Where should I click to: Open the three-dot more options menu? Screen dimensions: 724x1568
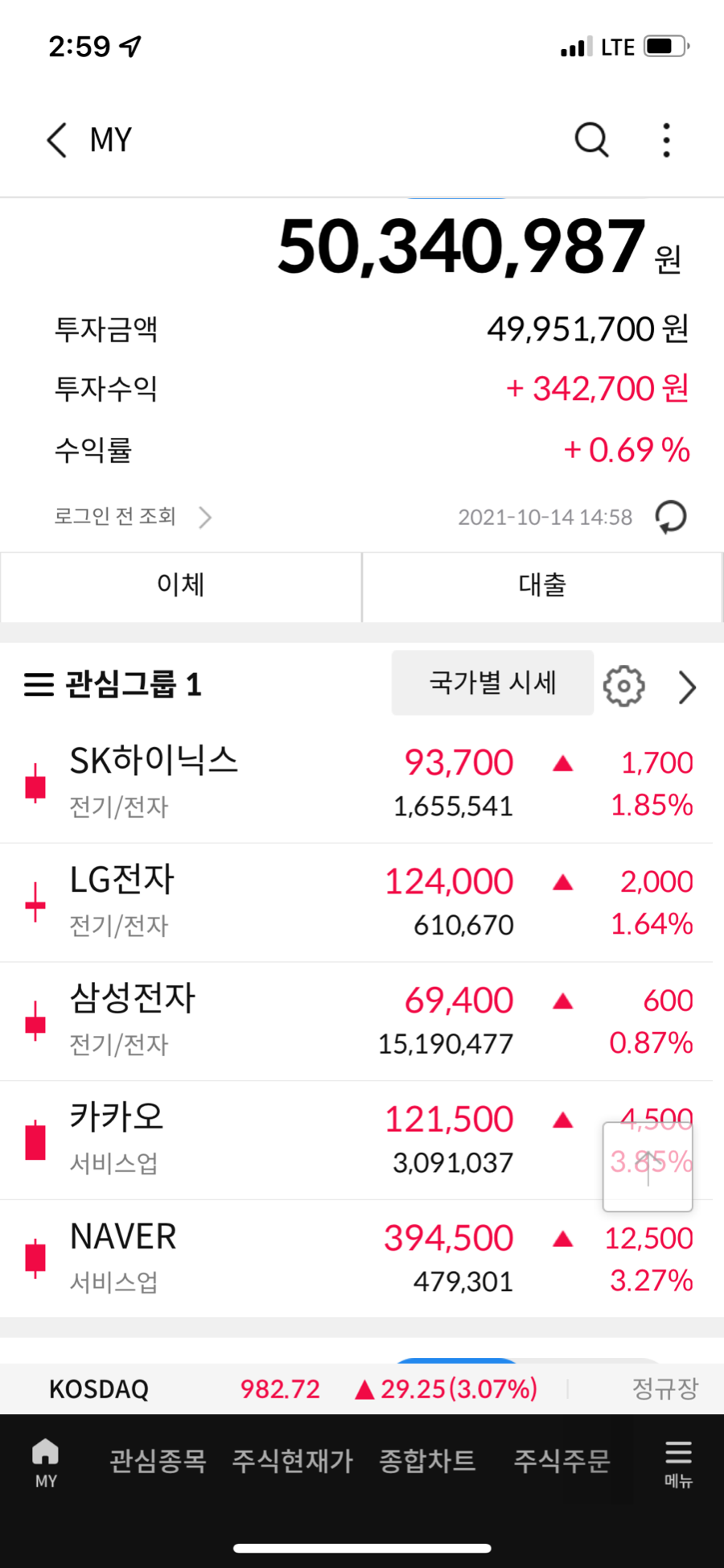pos(666,140)
